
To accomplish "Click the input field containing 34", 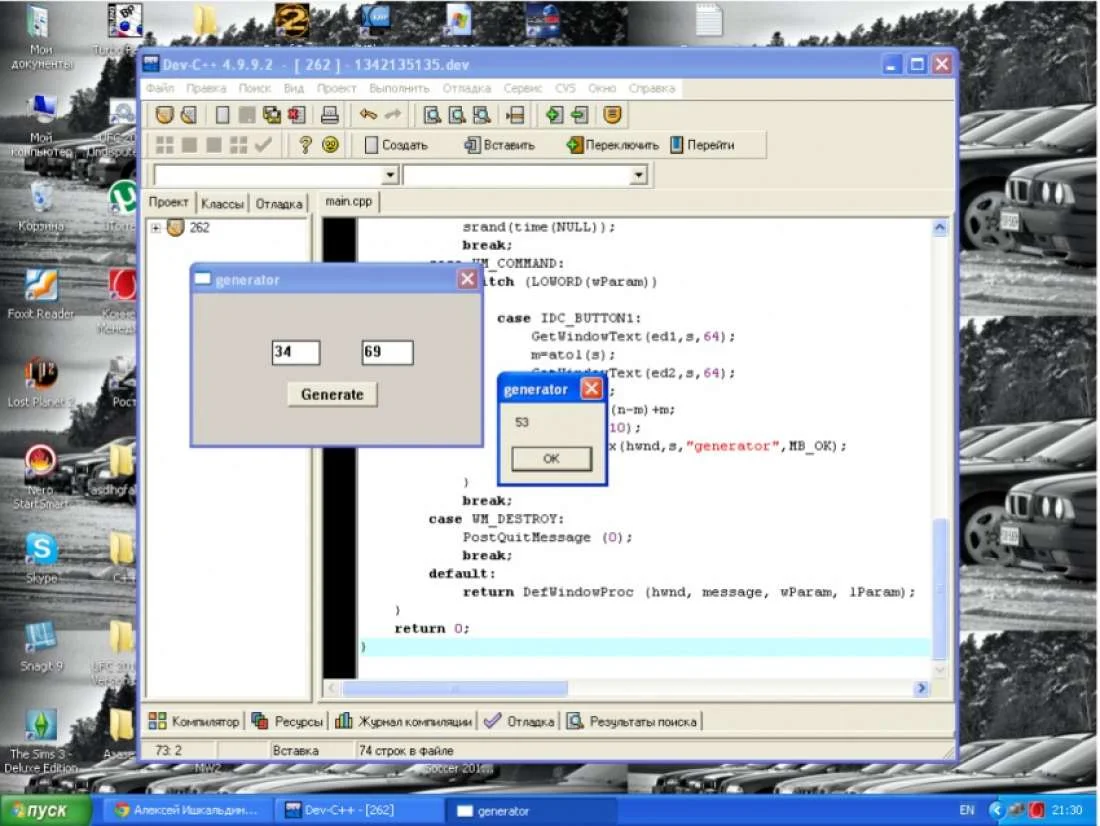I will point(295,353).
